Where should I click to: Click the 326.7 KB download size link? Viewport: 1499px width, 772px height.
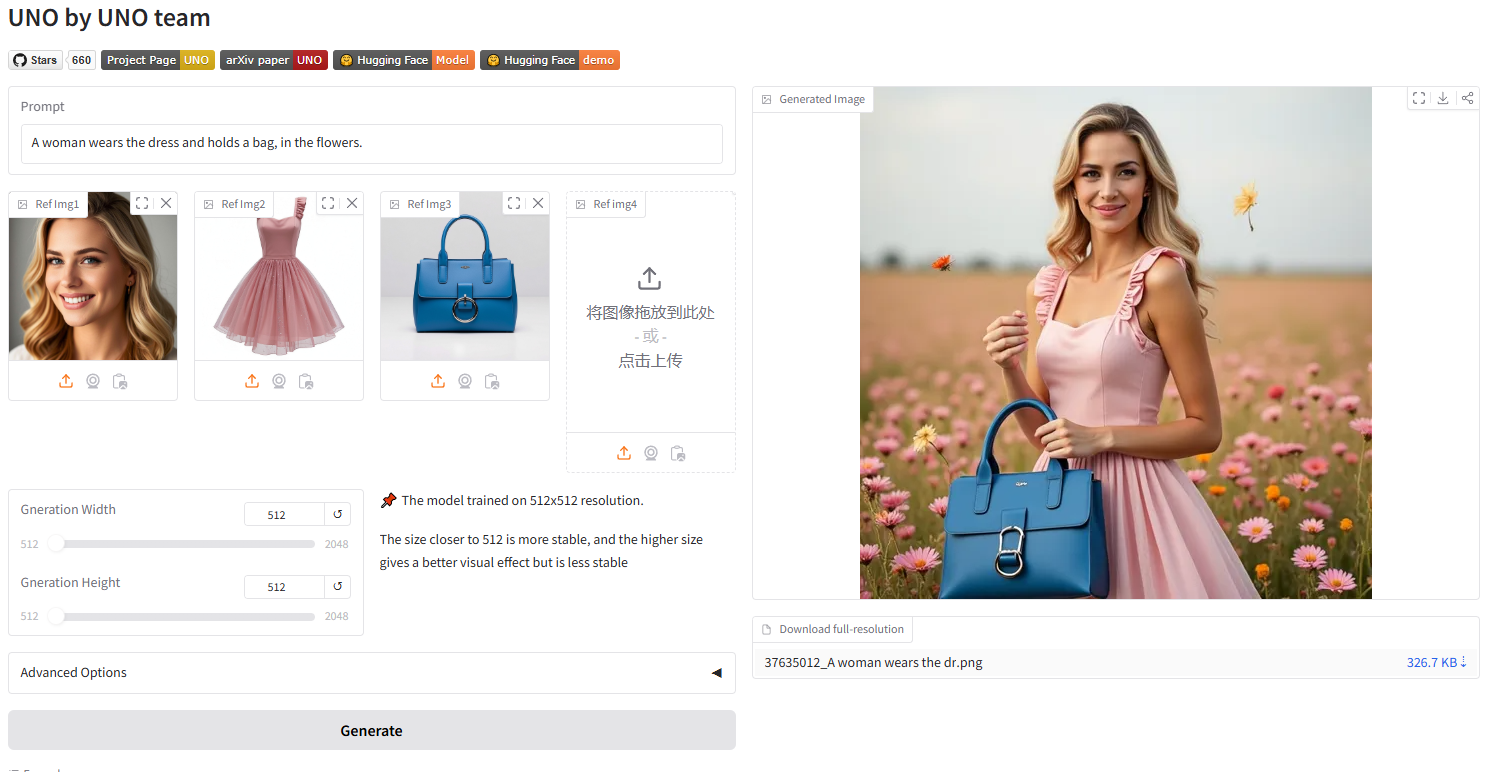click(1437, 663)
